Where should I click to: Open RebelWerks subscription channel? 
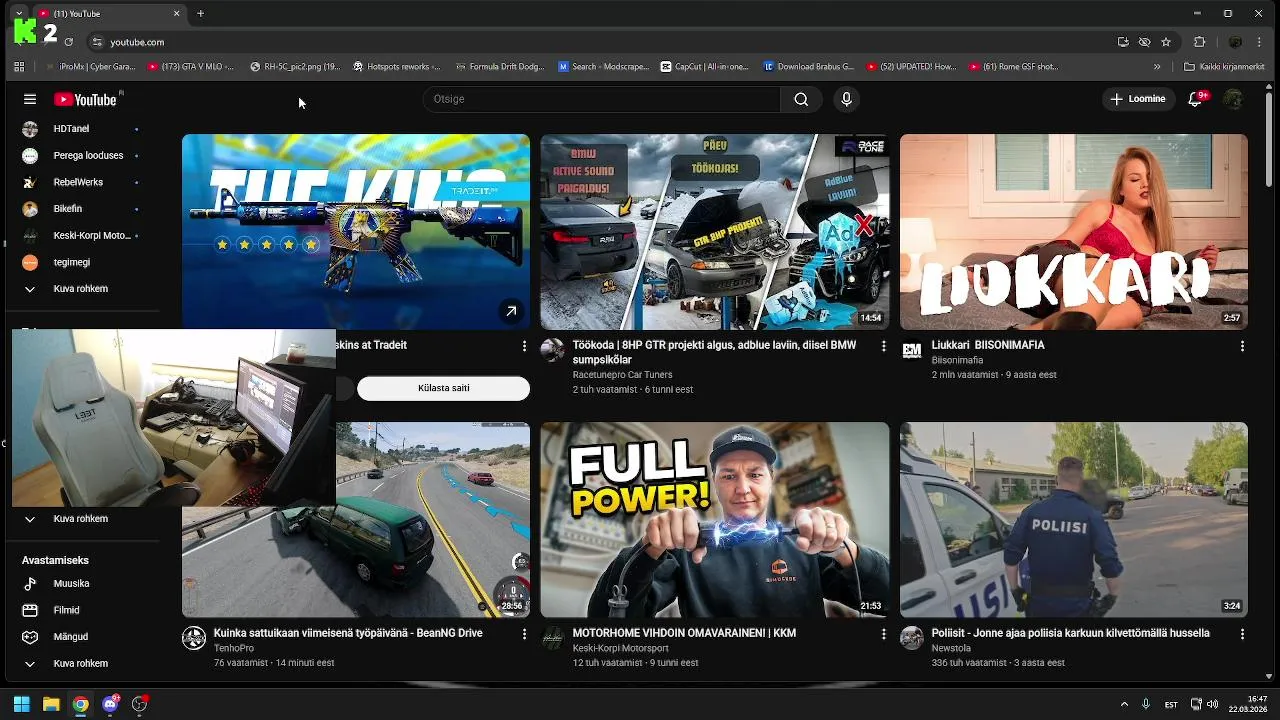pyautogui.click(x=80, y=182)
